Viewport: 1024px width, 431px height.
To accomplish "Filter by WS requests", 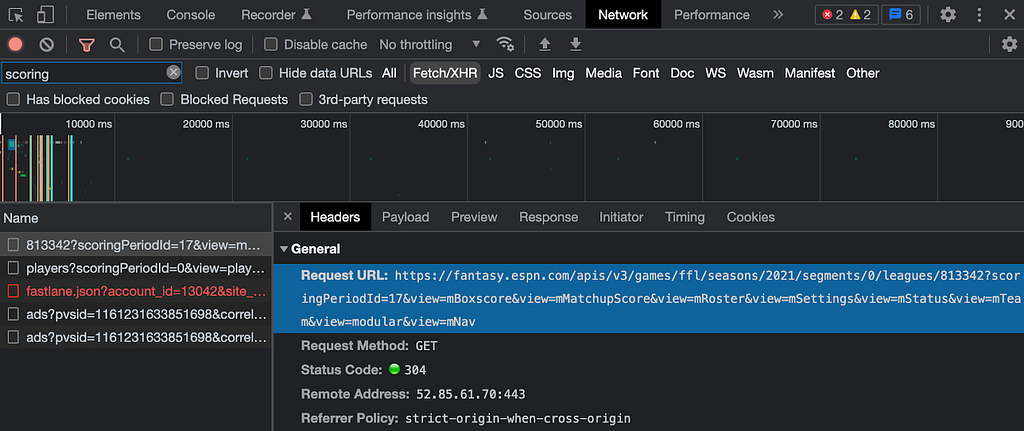I will tap(715, 72).
